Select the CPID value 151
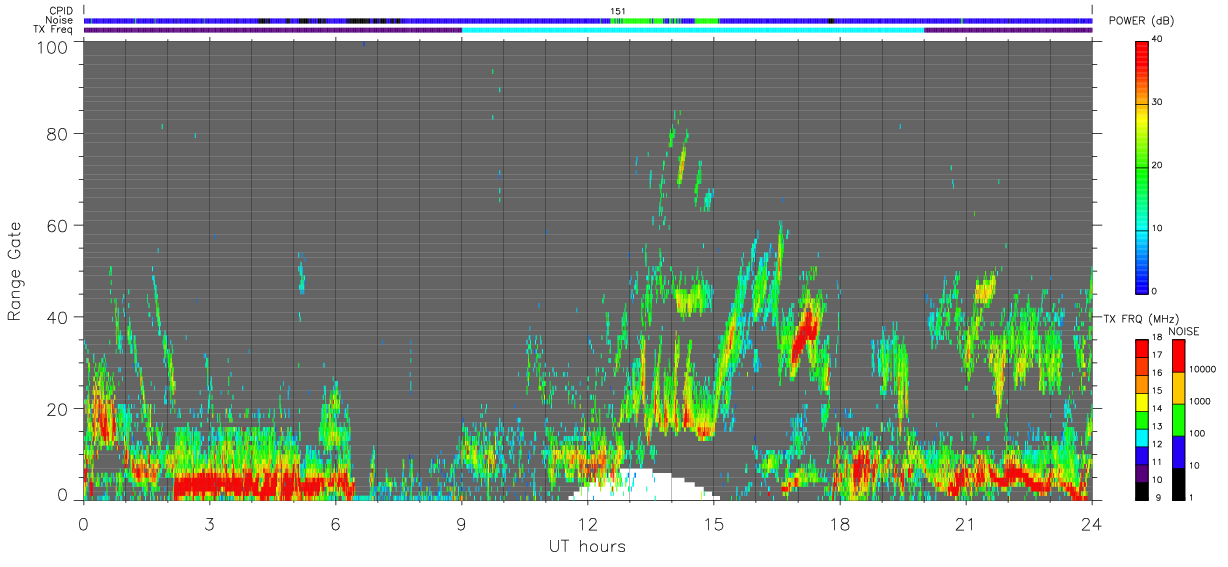 (x=617, y=11)
